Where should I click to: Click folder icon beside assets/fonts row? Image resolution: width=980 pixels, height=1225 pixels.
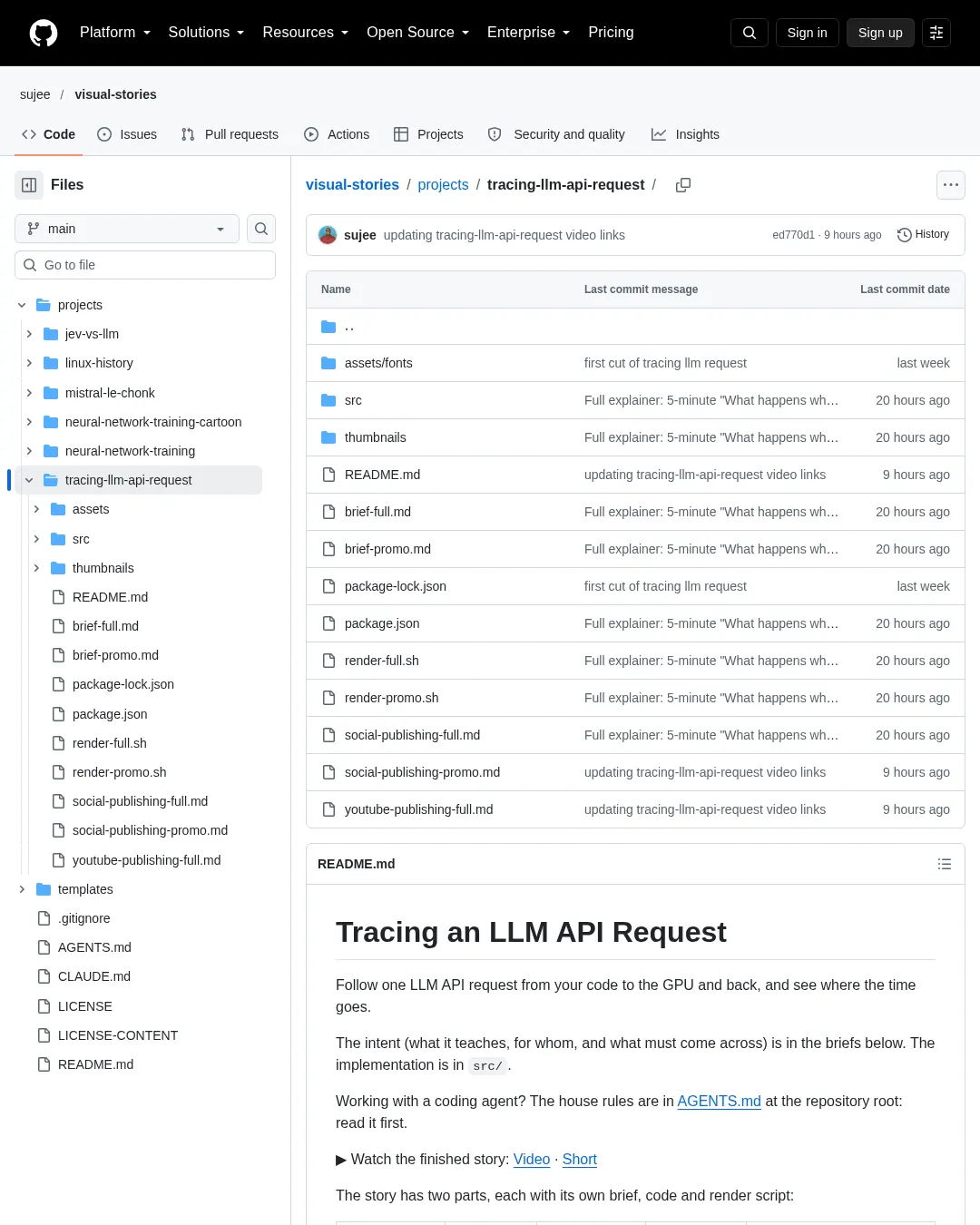click(x=328, y=363)
